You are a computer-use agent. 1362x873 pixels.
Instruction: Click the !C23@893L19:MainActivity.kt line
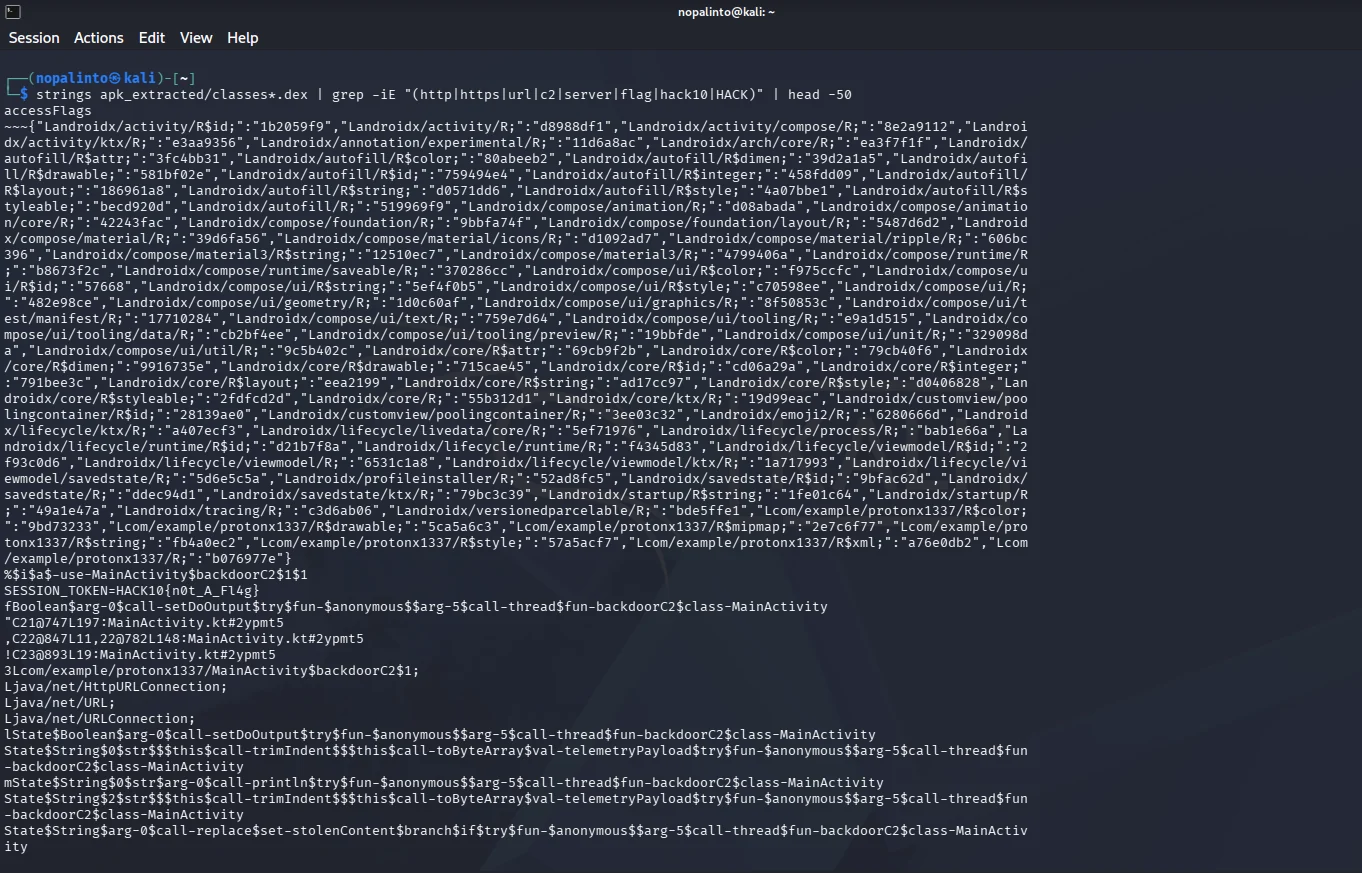pyautogui.click(x=140, y=654)
